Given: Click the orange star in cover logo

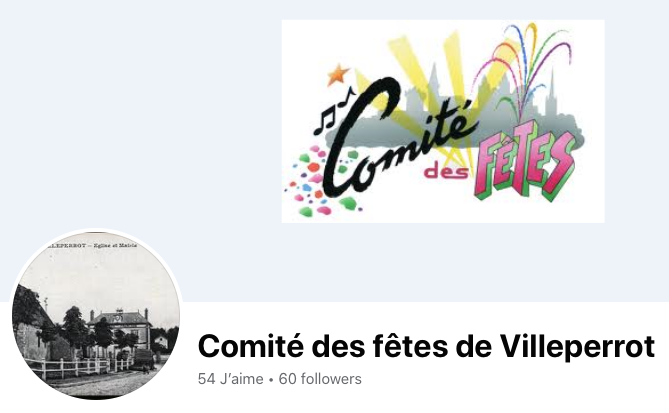Looking at the screenshot, I should pos(338,74).
